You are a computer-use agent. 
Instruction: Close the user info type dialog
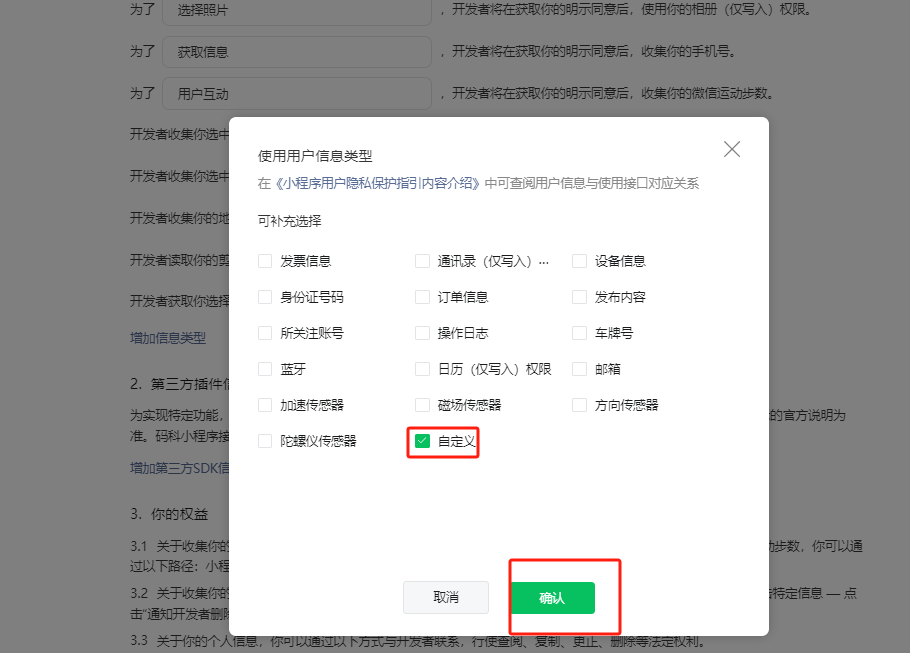tap(732, 149)
